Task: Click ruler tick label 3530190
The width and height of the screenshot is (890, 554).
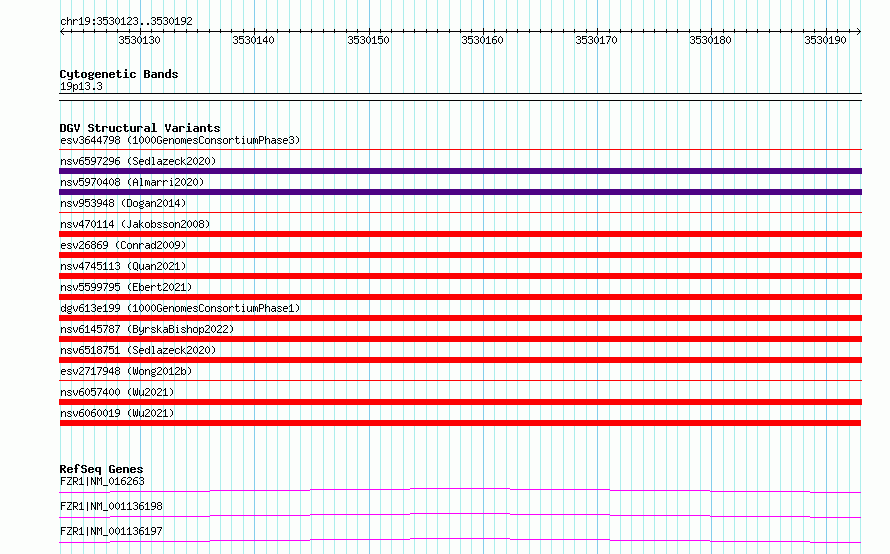Action: pos(825,40)
